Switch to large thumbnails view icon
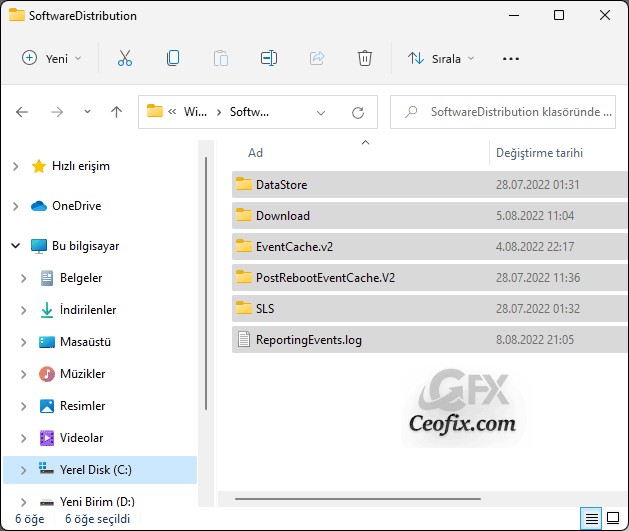The image size is (629, 531). pyautogui.click(x=613, y=518)
